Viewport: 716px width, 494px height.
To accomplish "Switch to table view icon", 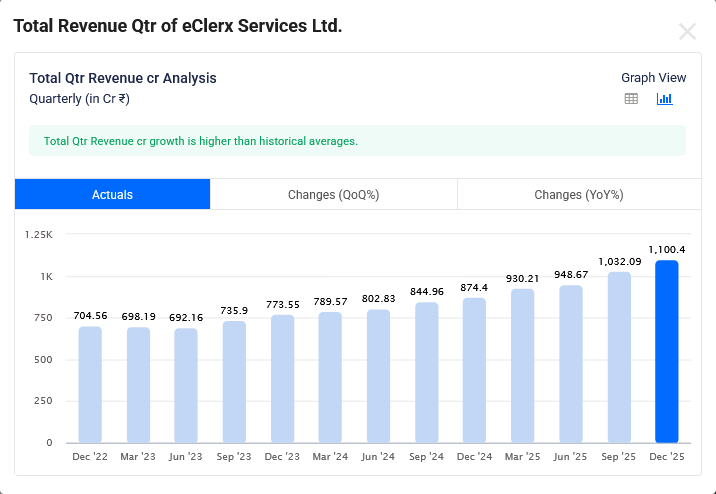I will click(x=631, y=99).
